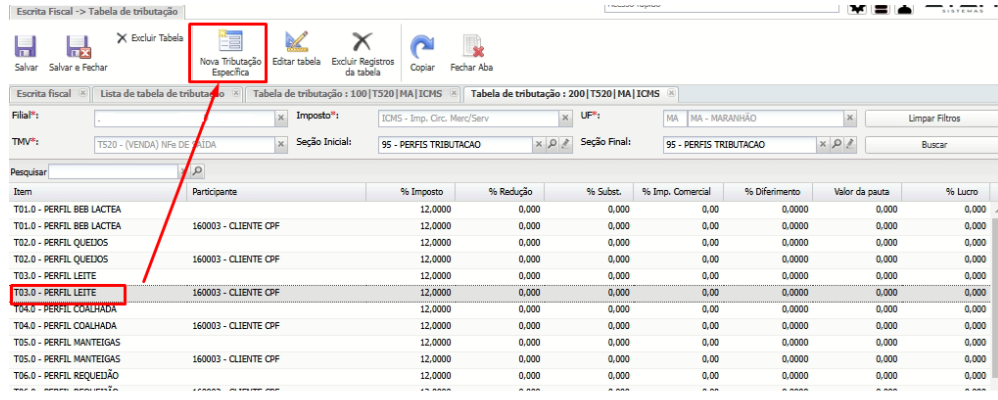Close the Escrita fiscal tab
Screen dimensions: 998x400
[x=82, y=93]
